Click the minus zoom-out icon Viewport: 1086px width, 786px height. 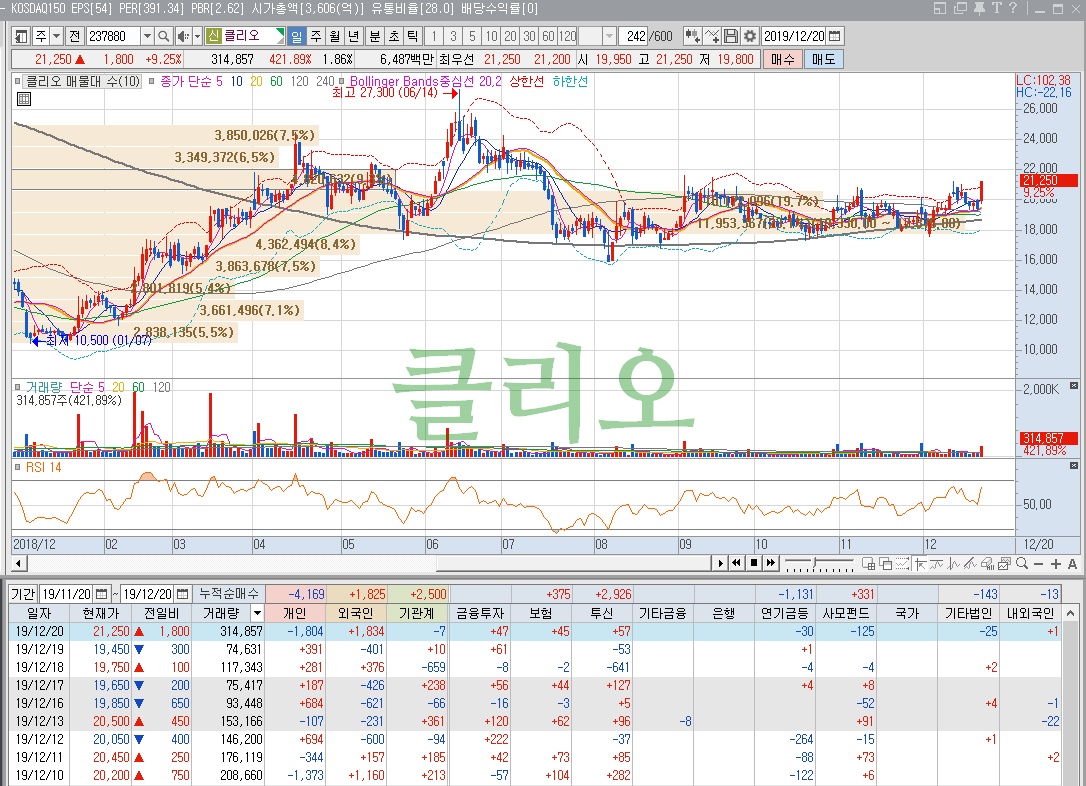coord(1038,564)
